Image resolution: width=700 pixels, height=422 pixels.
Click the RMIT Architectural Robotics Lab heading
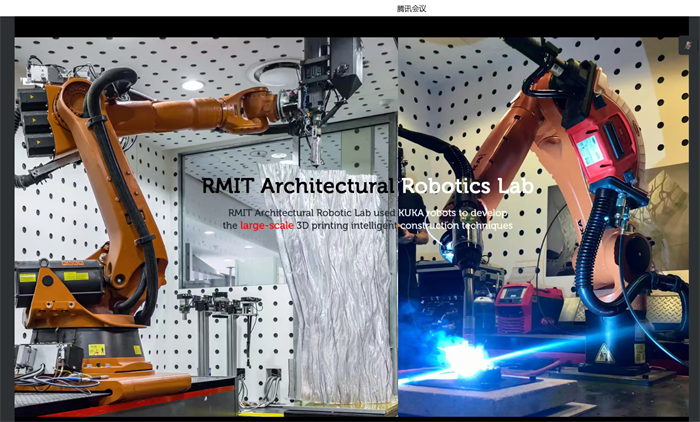pyautogui.click(x=367, y=186)
